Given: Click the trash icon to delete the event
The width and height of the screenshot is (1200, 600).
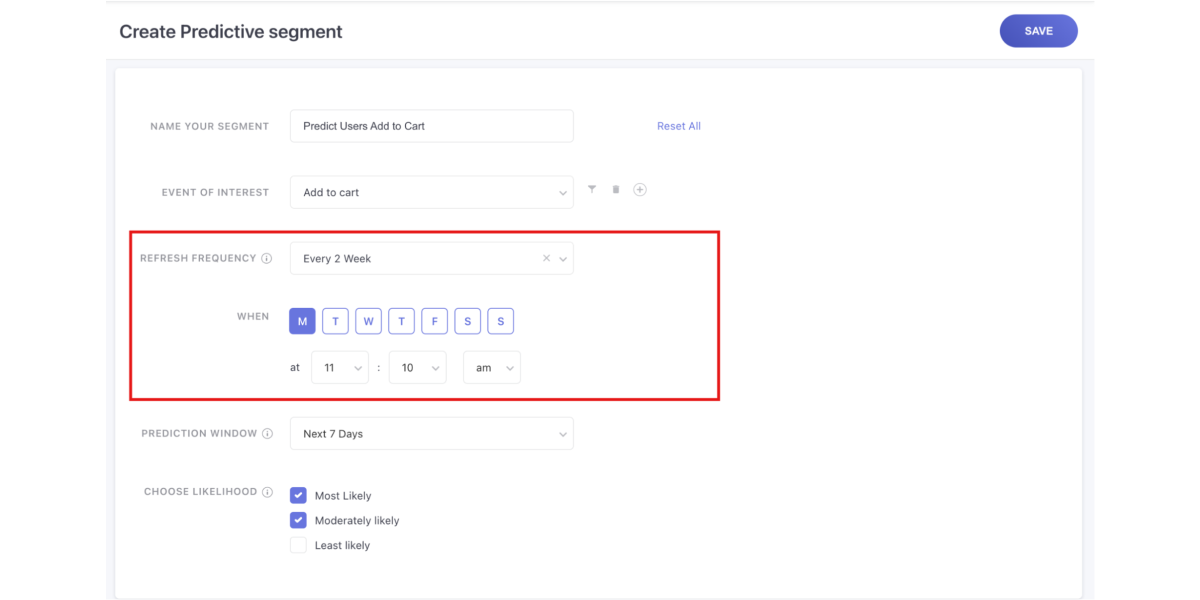Looking at the screenshot, I should [x=616, y=189].
